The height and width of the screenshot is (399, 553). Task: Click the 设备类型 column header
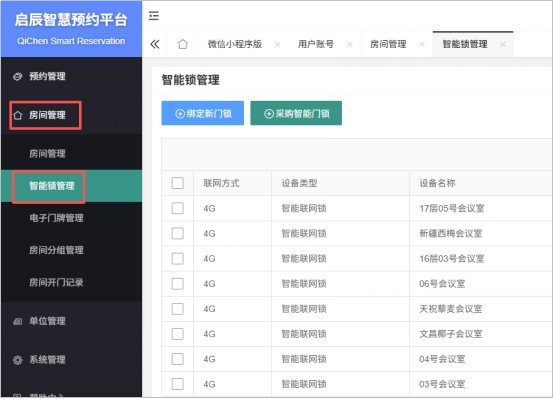(299, 183)
